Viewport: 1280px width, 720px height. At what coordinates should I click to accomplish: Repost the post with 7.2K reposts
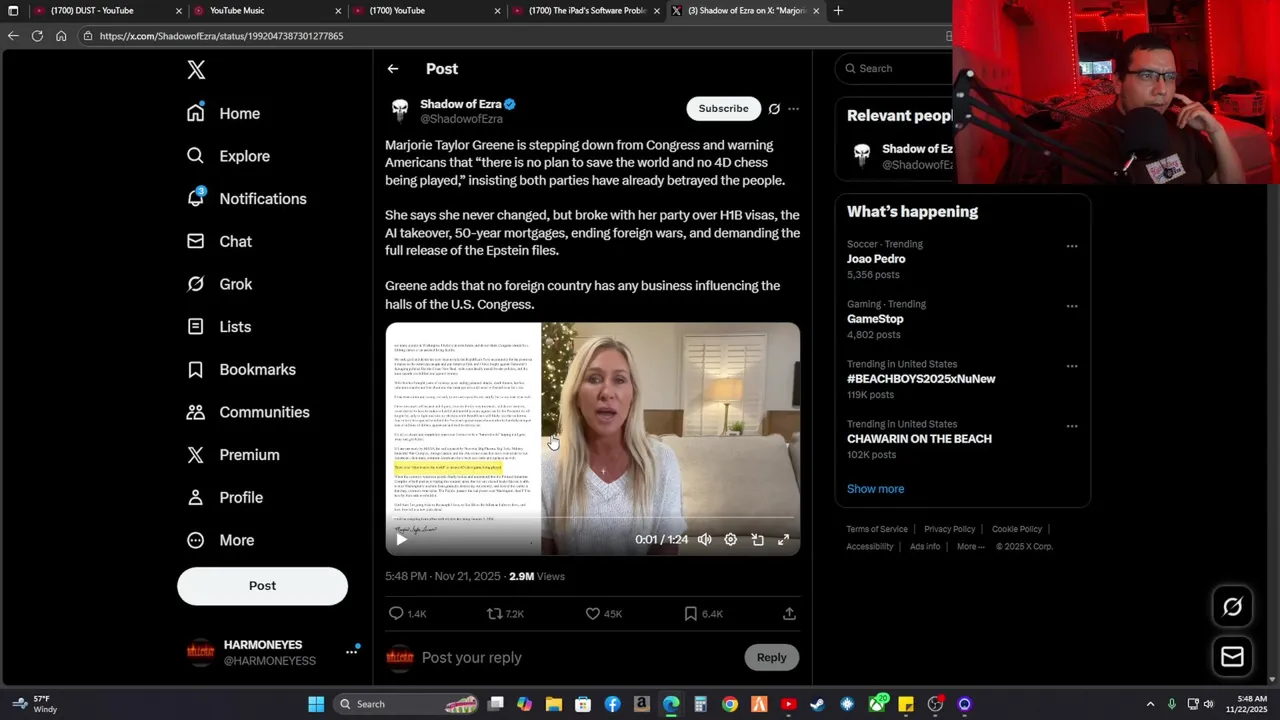(505, 614)
